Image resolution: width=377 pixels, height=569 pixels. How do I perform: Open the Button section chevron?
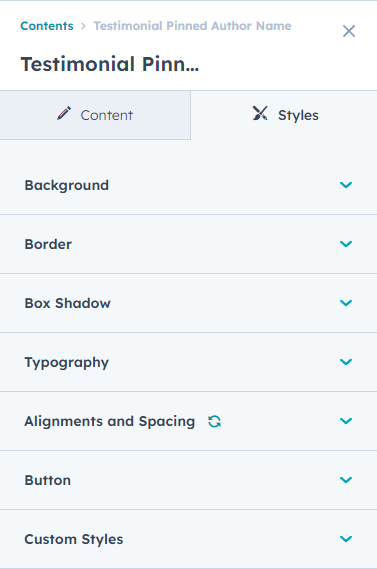(x=346, y=480)
